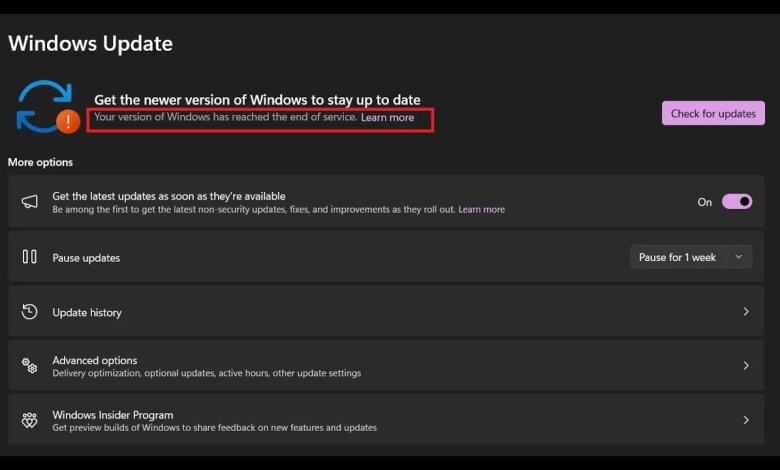Click the Windows Update page title
Screen dimensions: 780x470
pos(91,44)
